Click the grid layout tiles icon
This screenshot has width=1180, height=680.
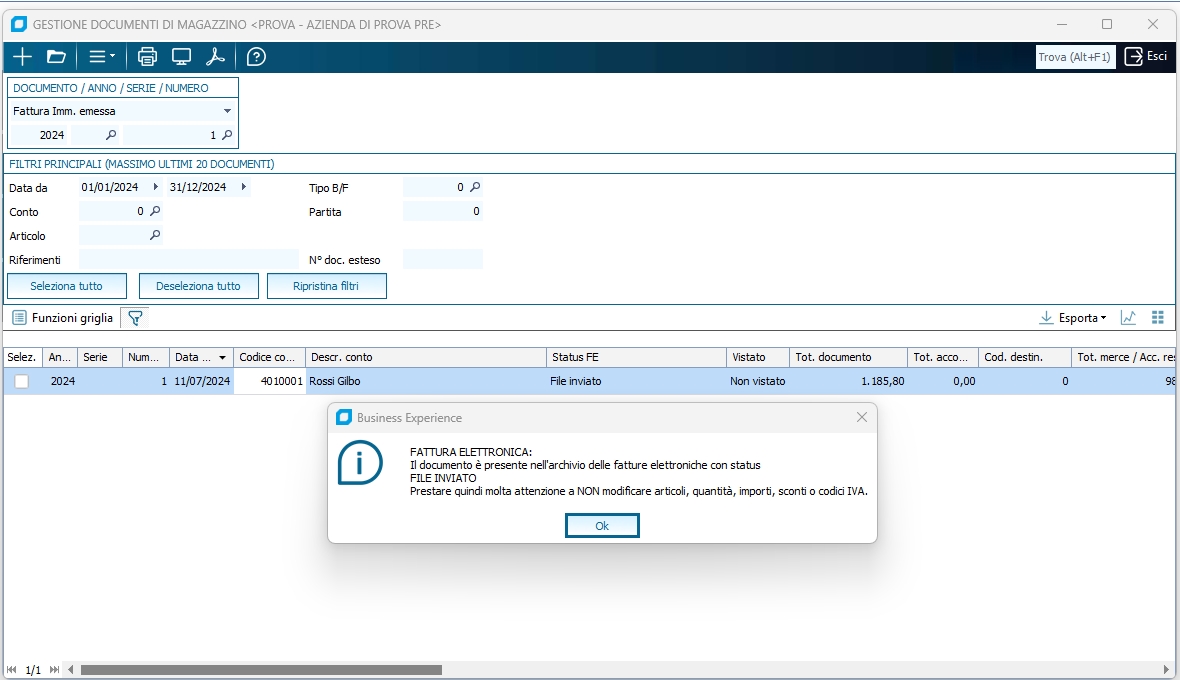click(x=1158, y=318)
